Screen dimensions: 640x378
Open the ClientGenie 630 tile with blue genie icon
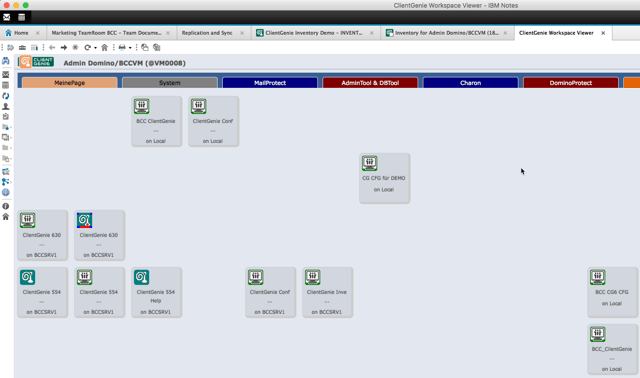[100, 235]
